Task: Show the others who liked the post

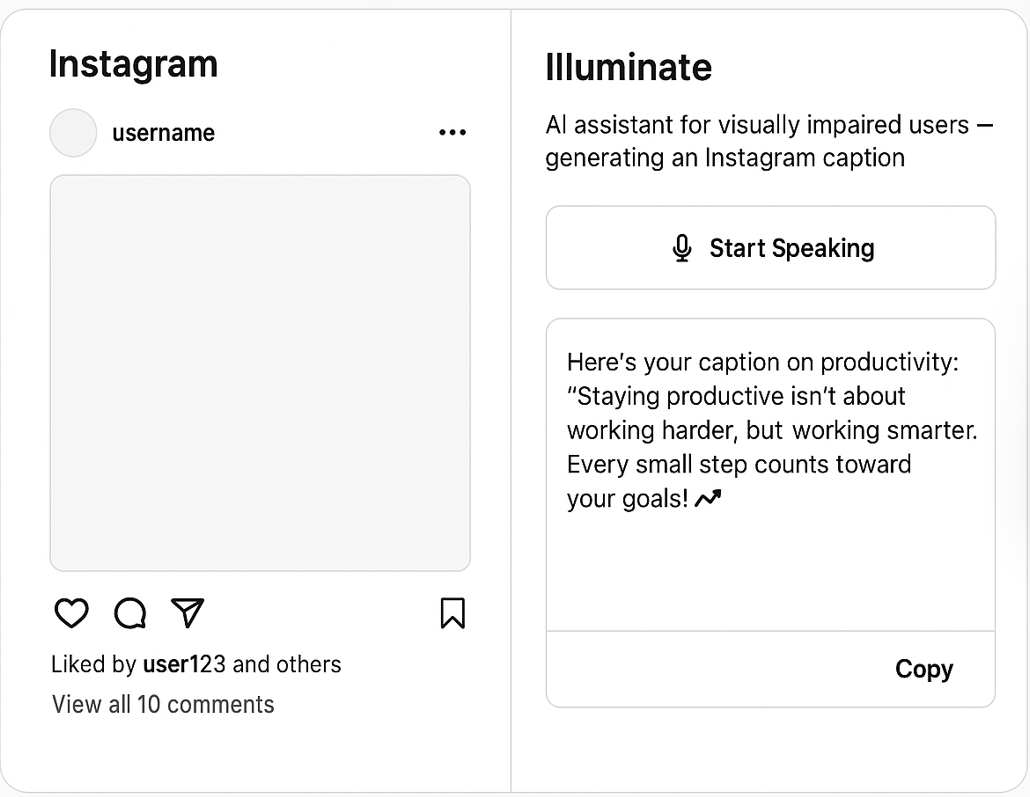Action: [x=310, y=664]
